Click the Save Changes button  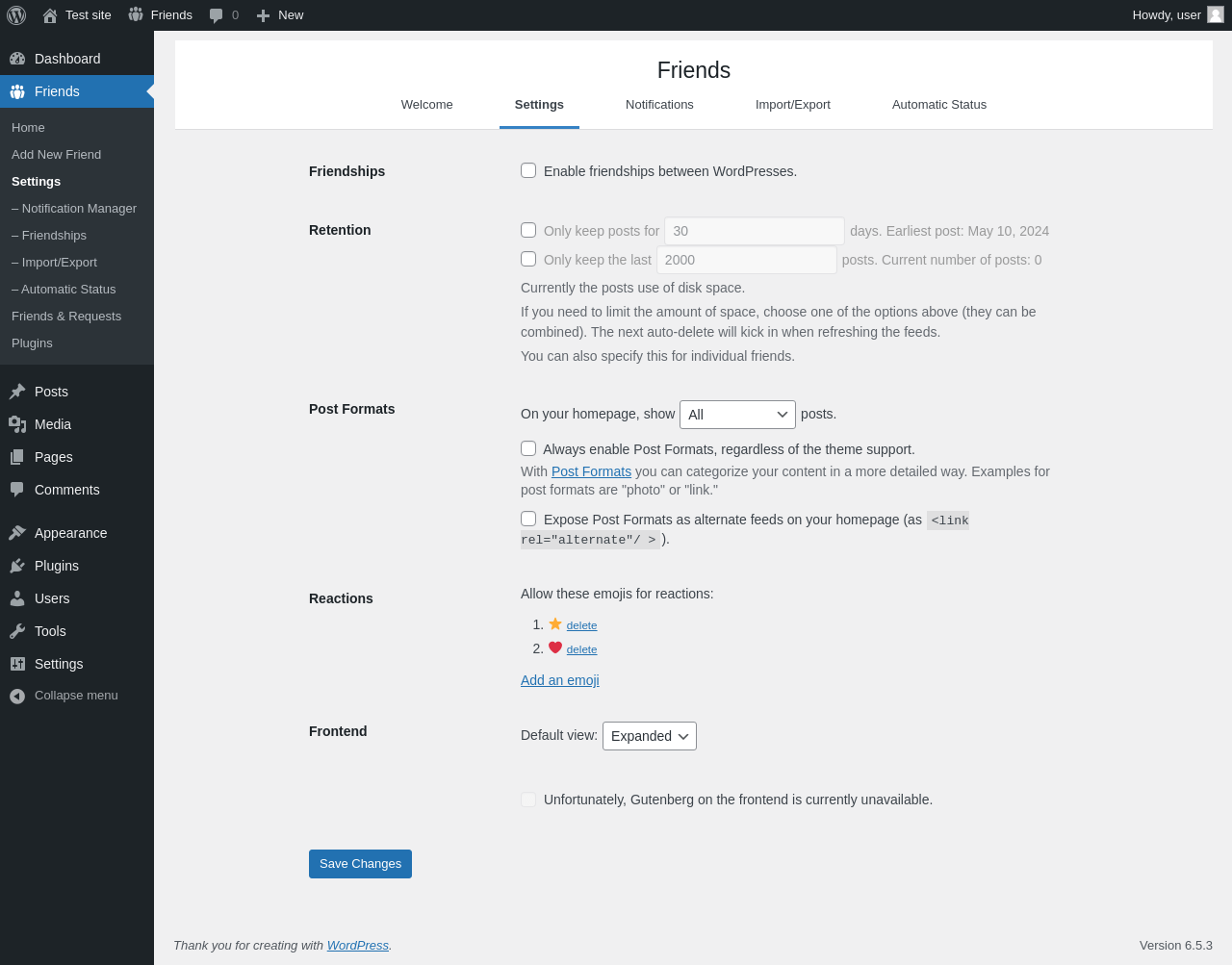360,864
